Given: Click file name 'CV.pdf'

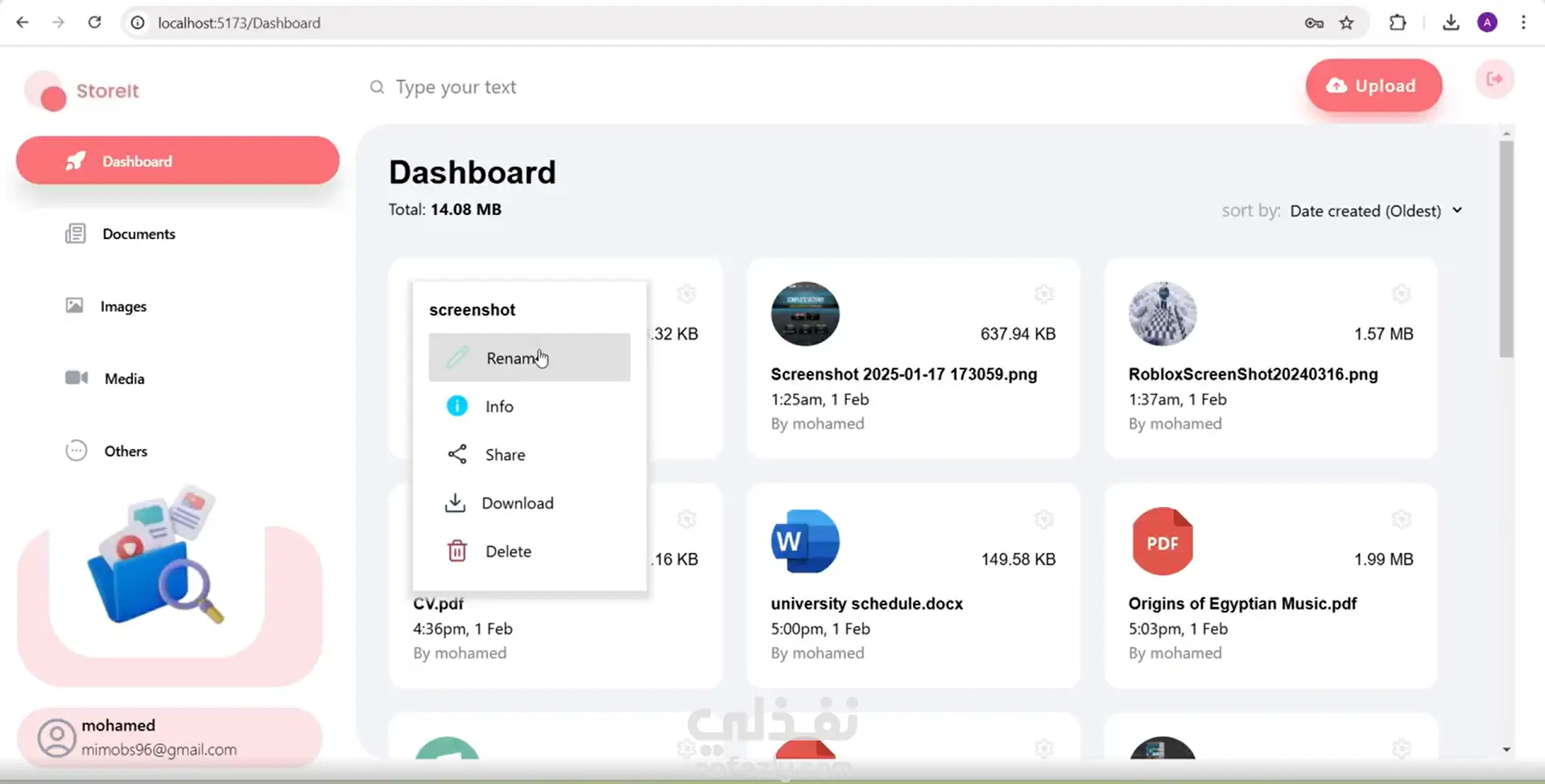Looking at the screenshot, I should 438,604.
